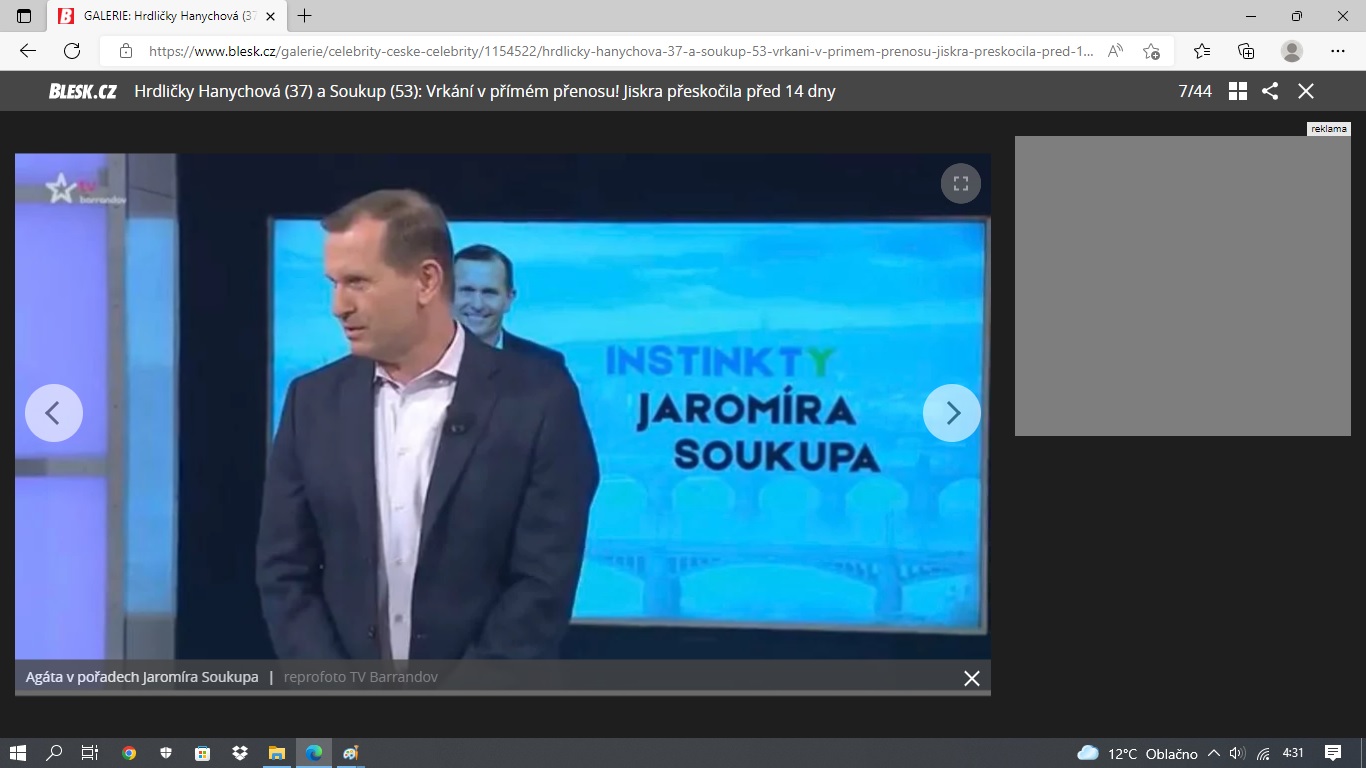Open the clock showing 4:31
The image size is (1366, 768).
[1293, 753]
